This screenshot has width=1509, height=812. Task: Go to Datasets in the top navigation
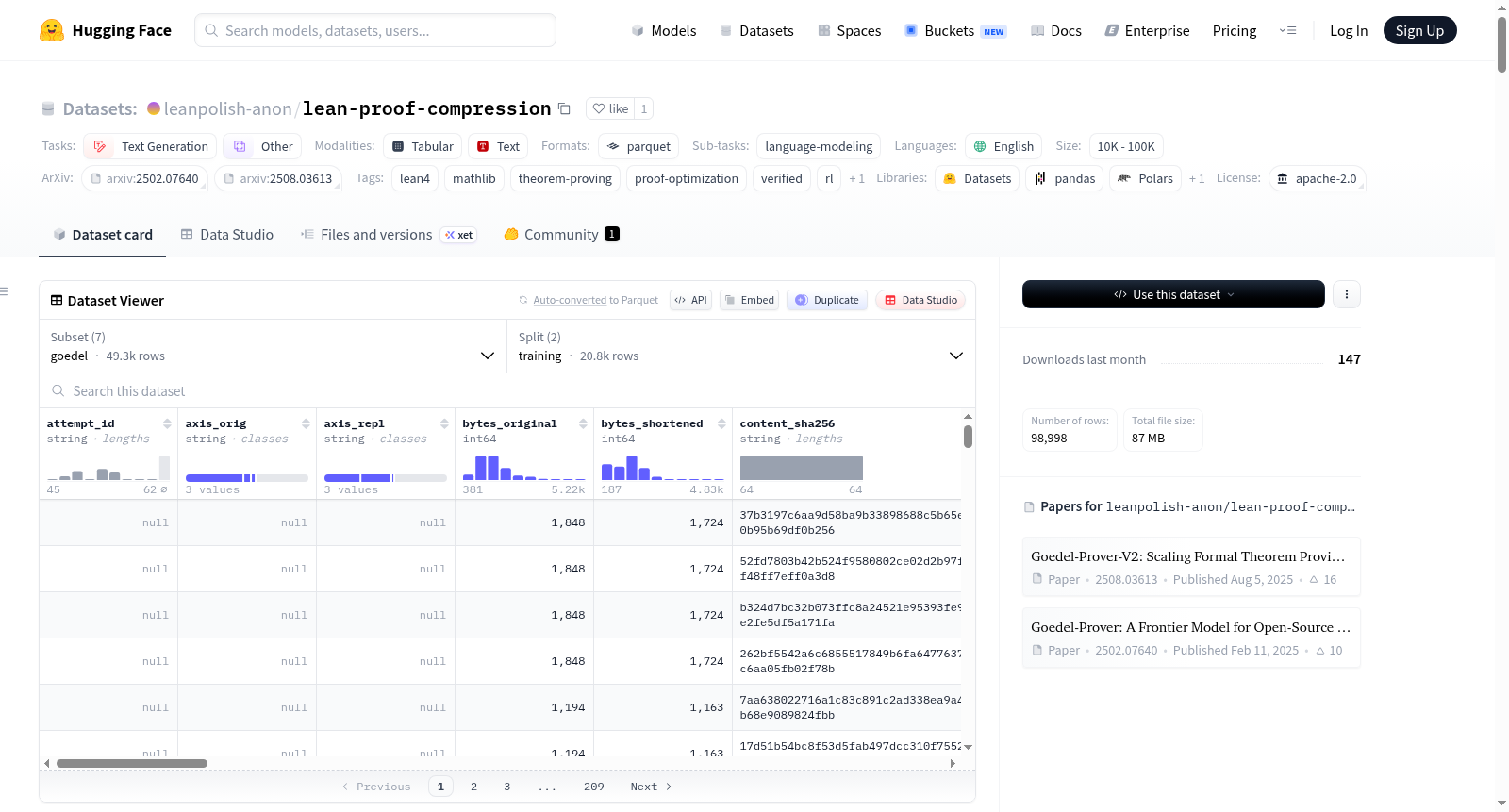pos(756,30)
